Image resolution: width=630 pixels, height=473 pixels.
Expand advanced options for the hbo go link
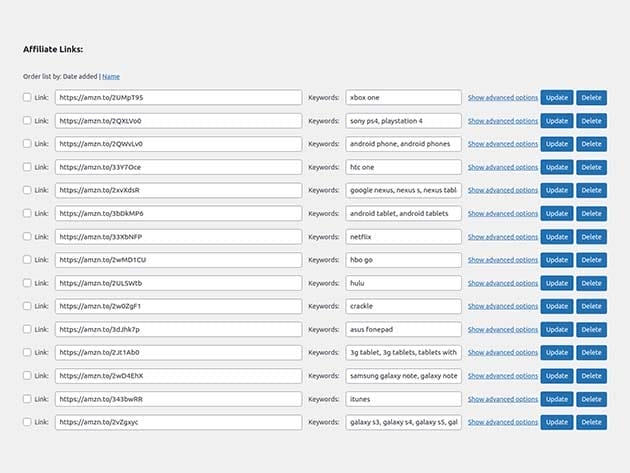(502, 260)
